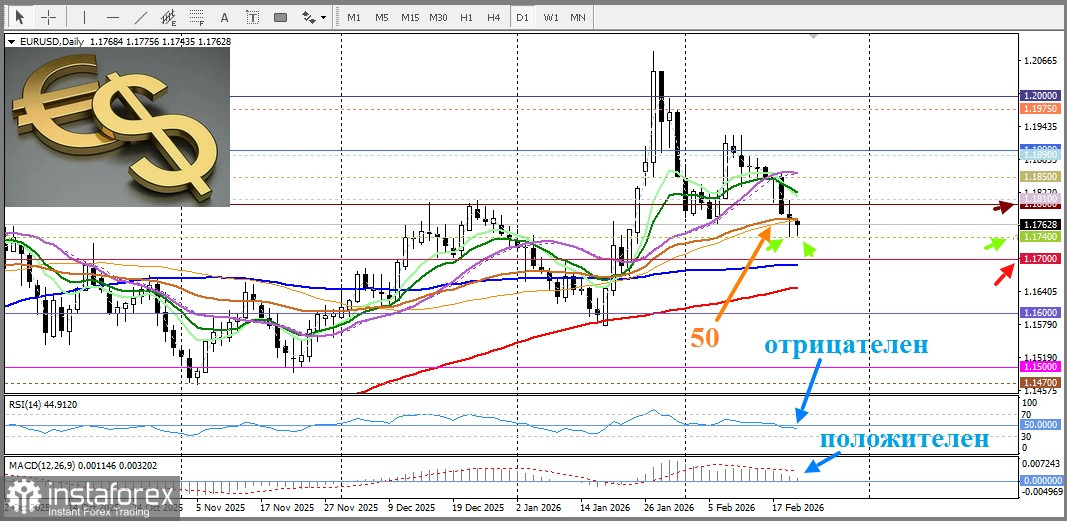Click the 1.20665 price scale value
1067x521 pixels.
click(1042, 61)
